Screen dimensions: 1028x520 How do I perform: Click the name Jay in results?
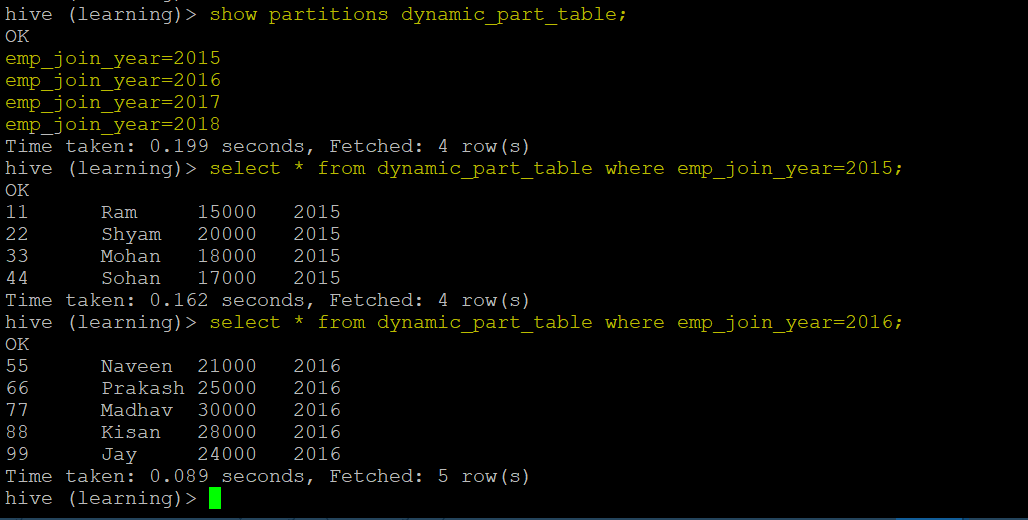coord(119,454)
